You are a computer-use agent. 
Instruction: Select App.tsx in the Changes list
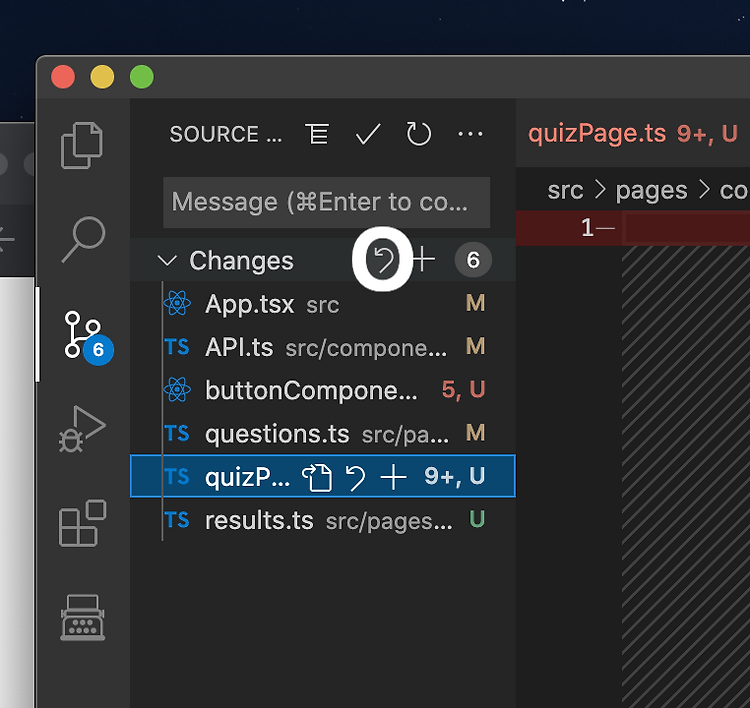323,304
